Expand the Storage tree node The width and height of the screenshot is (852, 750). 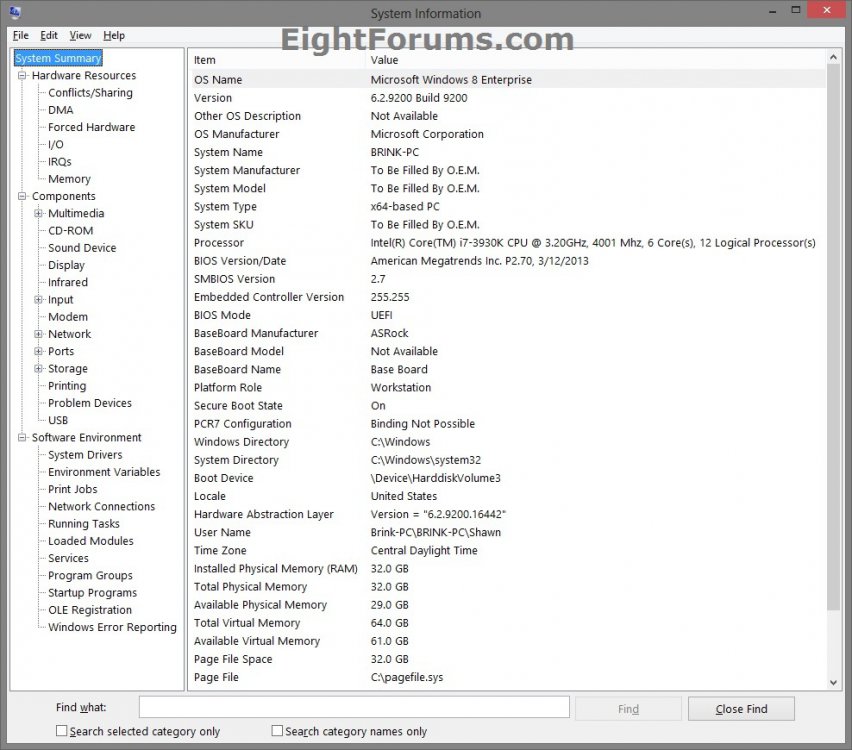39,368
